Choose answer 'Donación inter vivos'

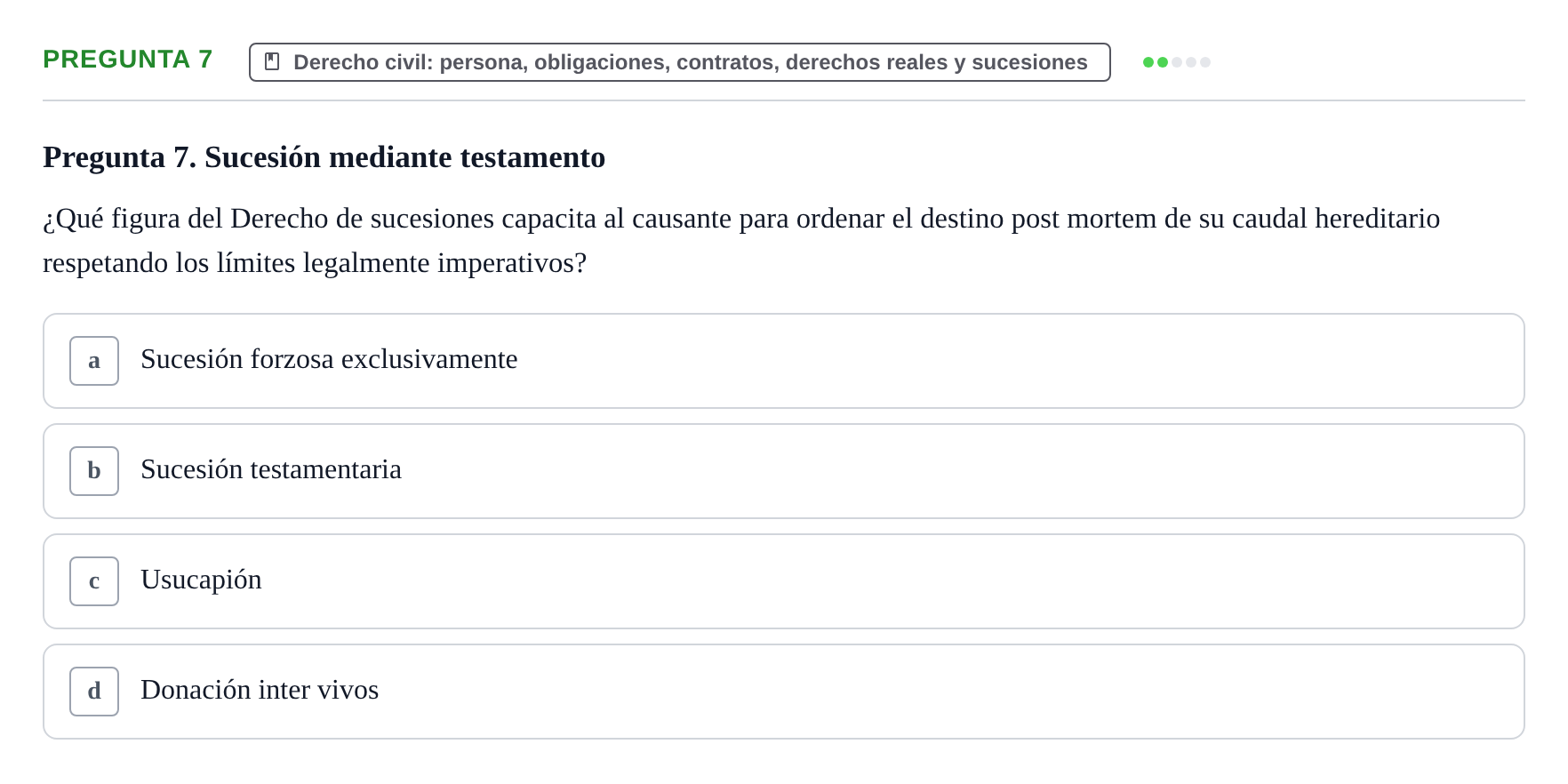click(260, 690)
